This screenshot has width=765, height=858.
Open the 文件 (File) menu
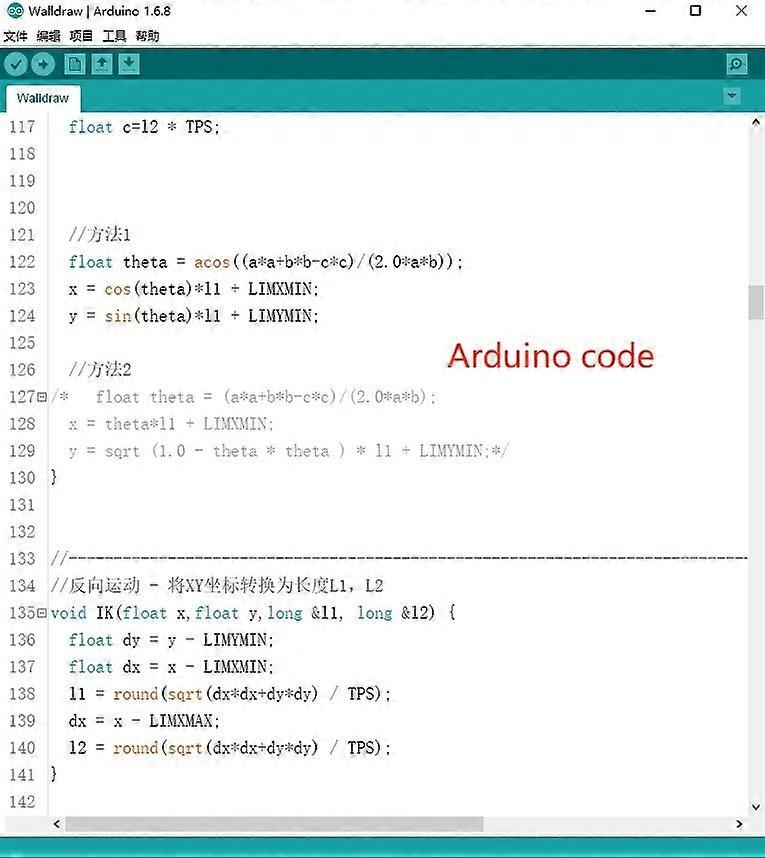tap(16, 36)
